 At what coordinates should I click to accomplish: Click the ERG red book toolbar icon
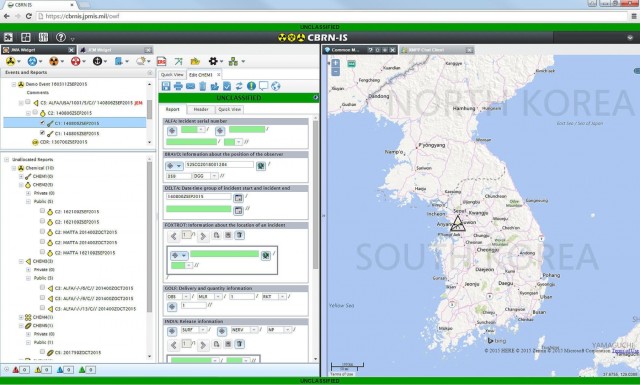(162, 61)
